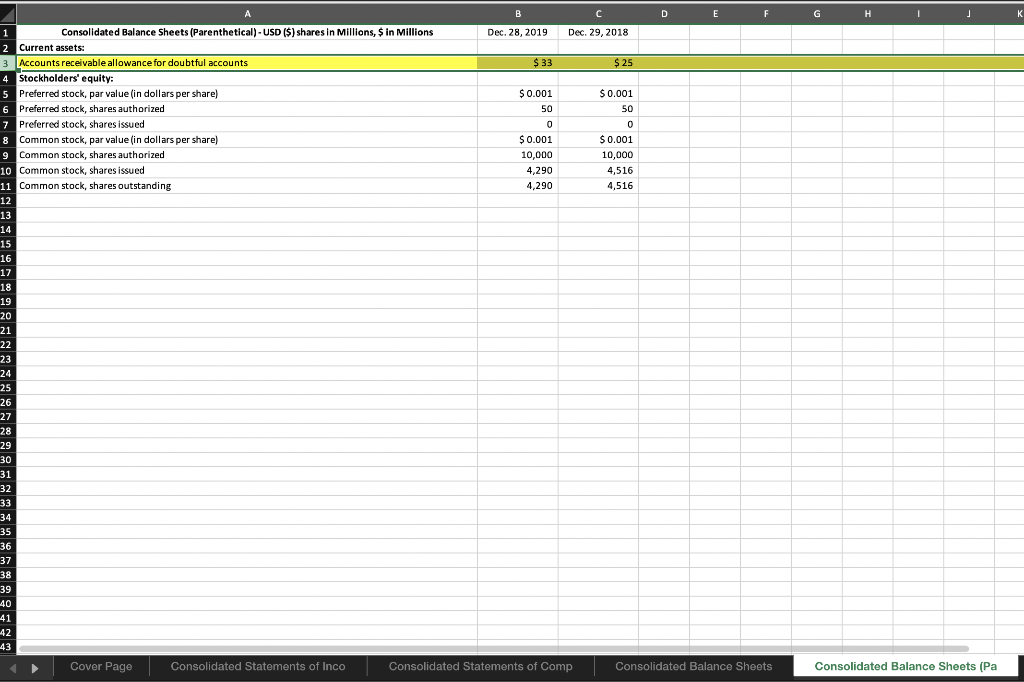The image size is (1024, 682).
Task: Switch to Consolidated Statements of Comp sheet
Action: [479, 666]
